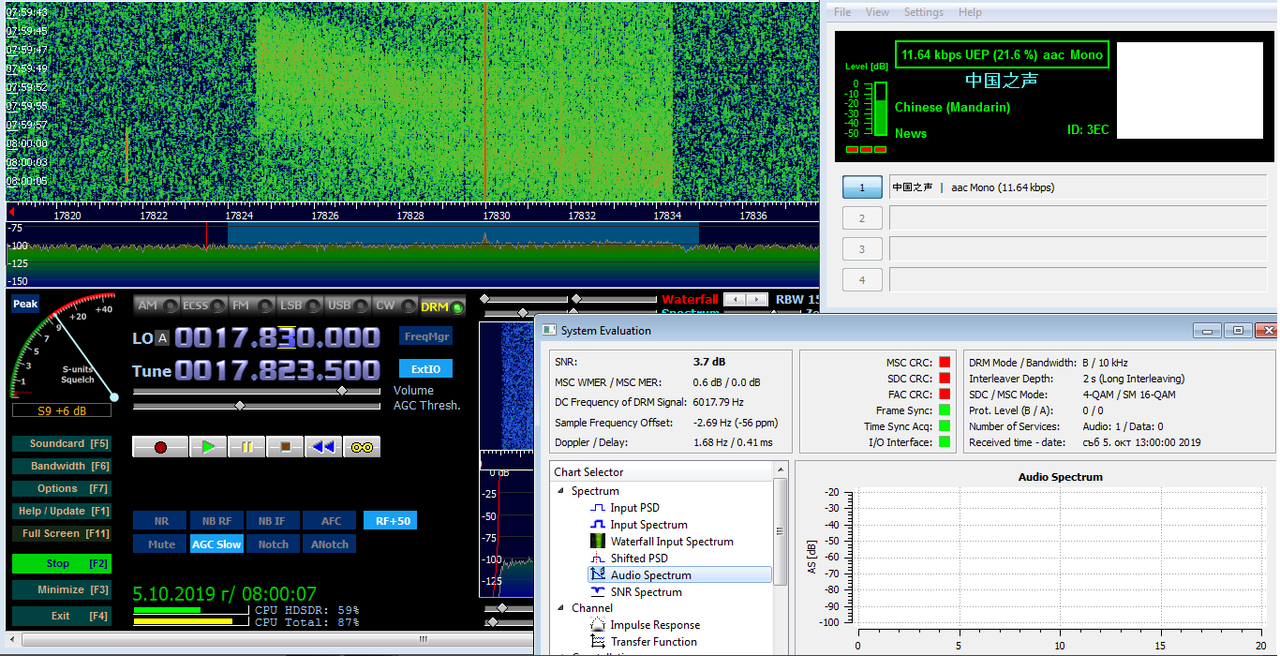Enable the NR noise reduction button
1280x656 pixels.
pos(161,521)
